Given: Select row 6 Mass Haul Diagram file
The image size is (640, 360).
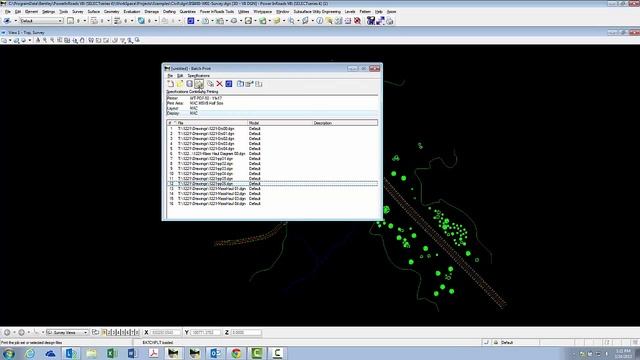Looking at the screenshot, I should click(x=272, y=153).
